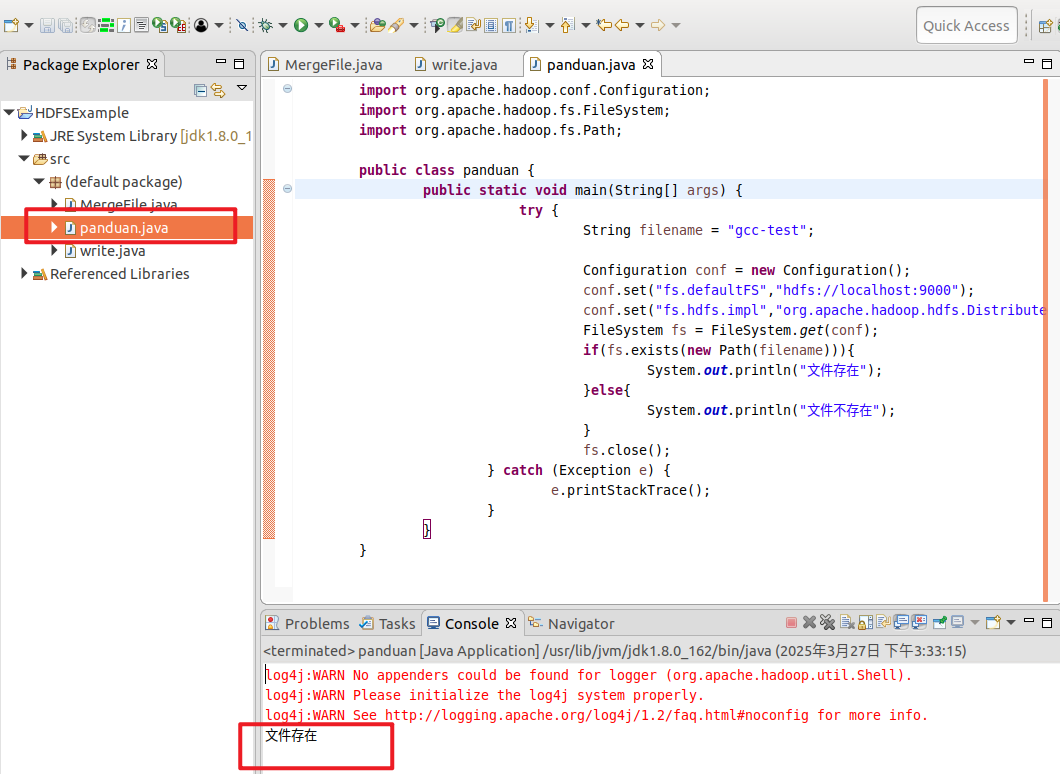
Task: Click the green Run button in toolbar
Action: pos(300,25)
